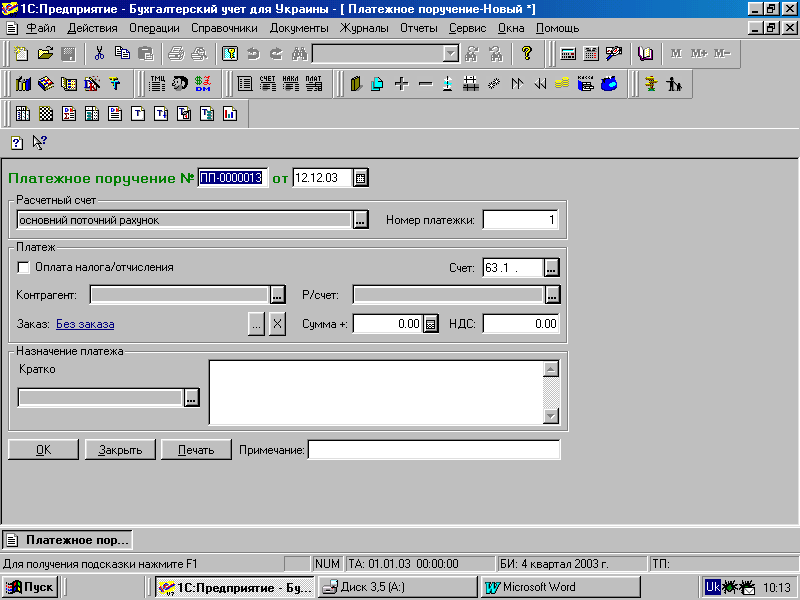Switch to Диск 3,5 (A:) taskbar window
This screenshot has height=600, width=800.
(396, 587)
